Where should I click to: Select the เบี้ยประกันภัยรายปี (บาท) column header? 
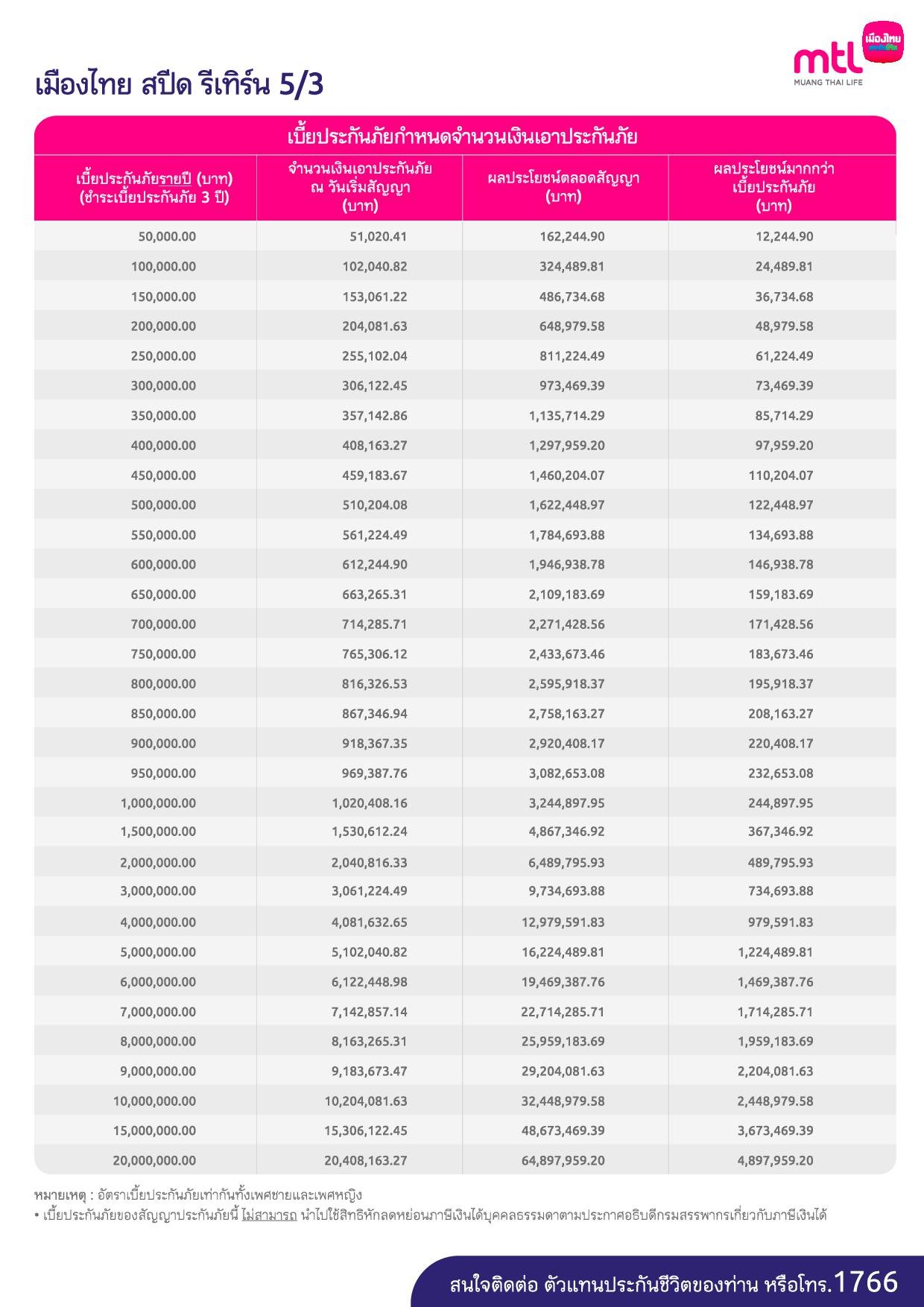coord(154,188)
